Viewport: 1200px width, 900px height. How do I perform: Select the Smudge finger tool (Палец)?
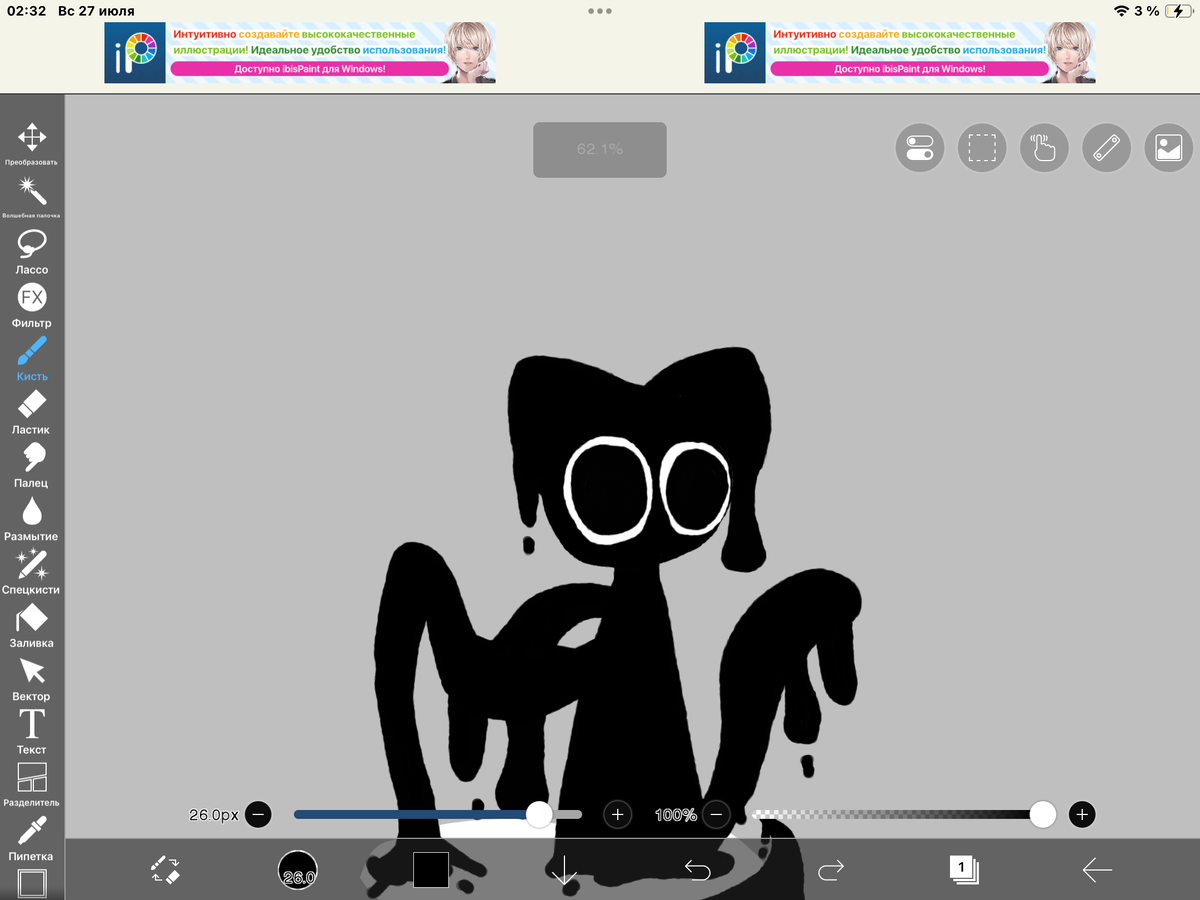click(x=32, y=465)
